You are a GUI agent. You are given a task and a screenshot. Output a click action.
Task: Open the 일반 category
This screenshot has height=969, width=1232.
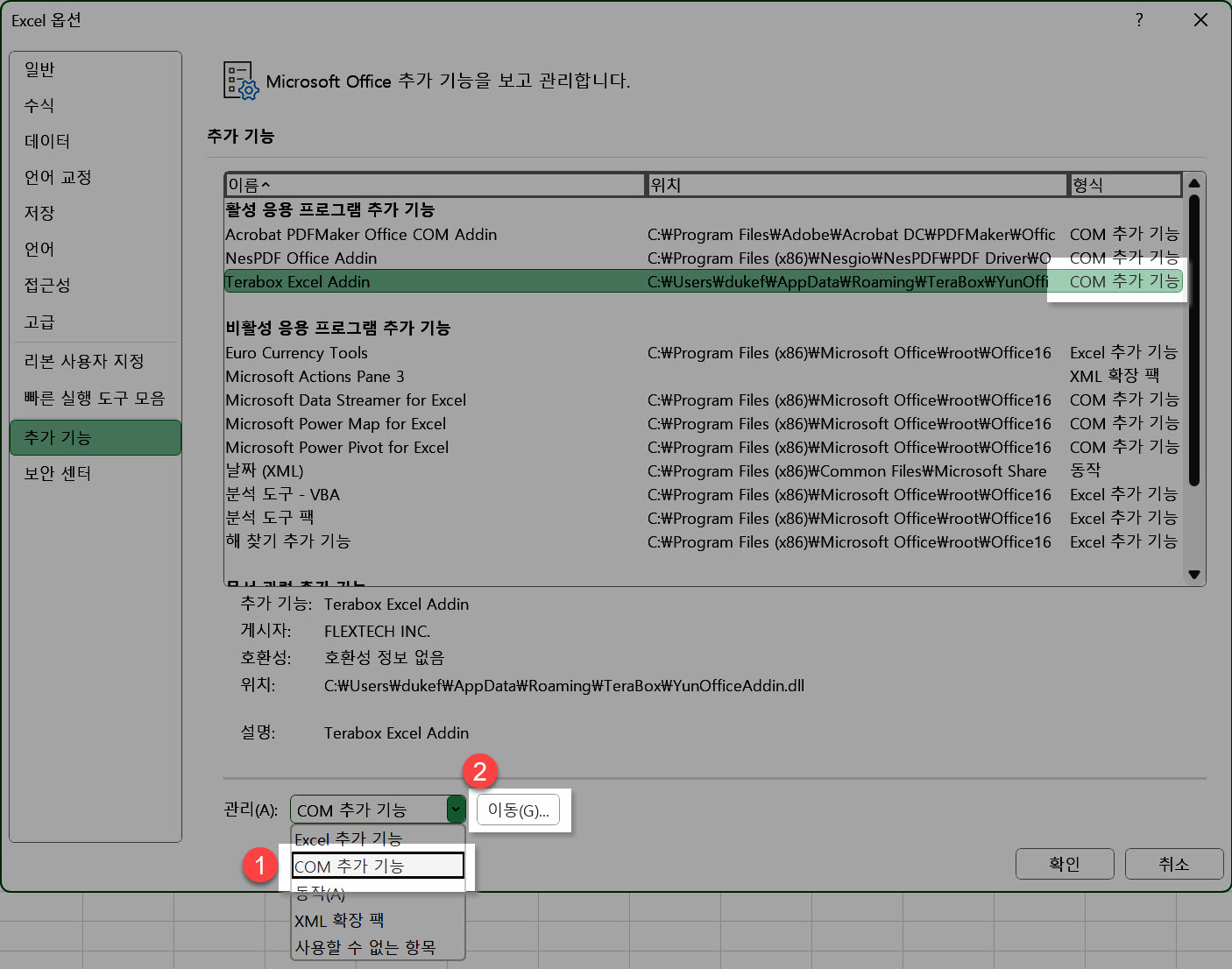pyautogui.click(x=96, y=69)
